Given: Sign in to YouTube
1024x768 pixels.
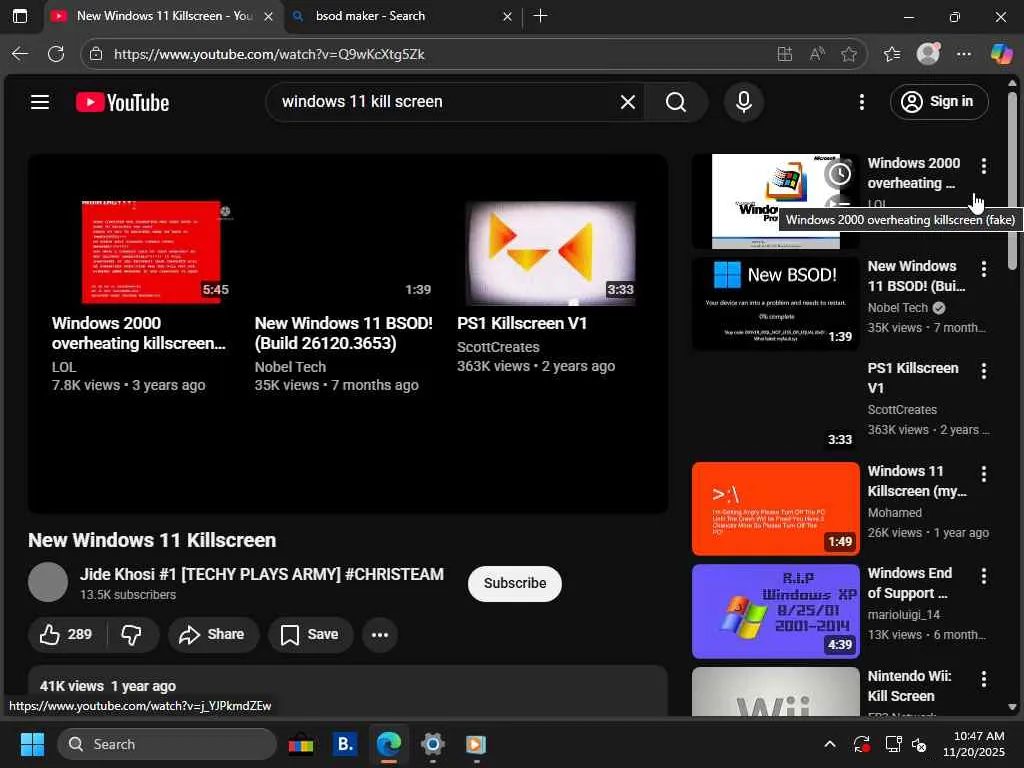Looking at the screenshot, I should click(x=938, y=102).
